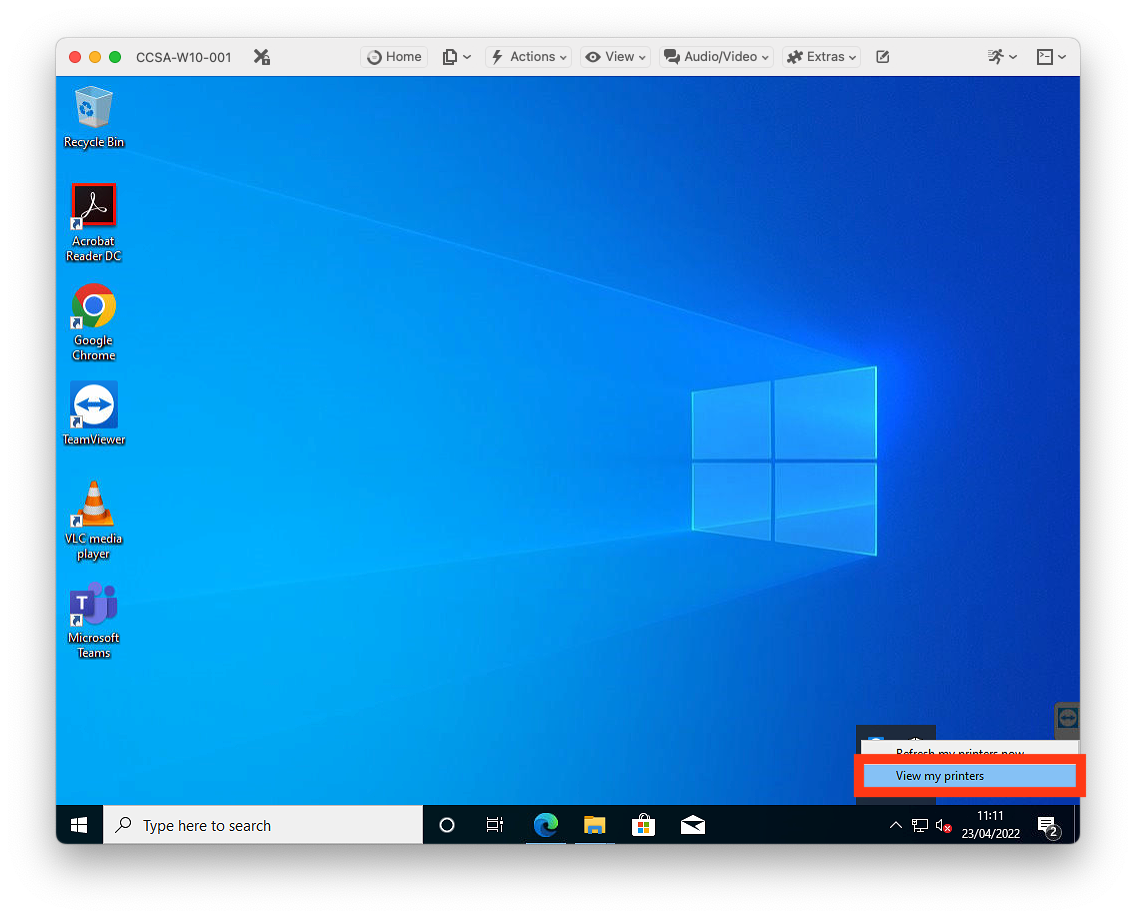The height and width of the screenshot is (918, 1136).
Task: Select the Acrobat Reader DC shortcut
Action: click(x=93, y=223)
